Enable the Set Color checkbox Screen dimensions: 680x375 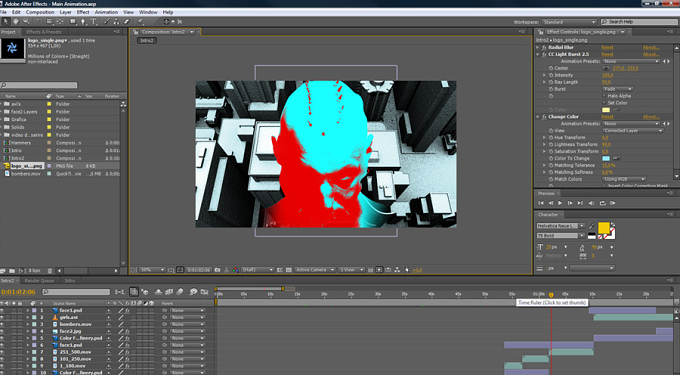(605, 103)
